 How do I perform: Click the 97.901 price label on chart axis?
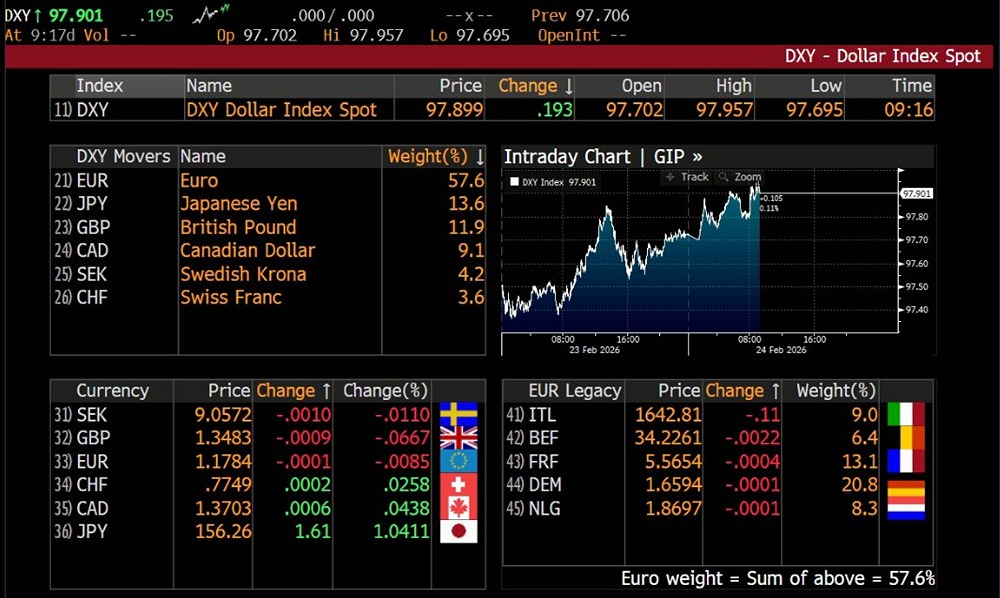[x=916, y=194]
